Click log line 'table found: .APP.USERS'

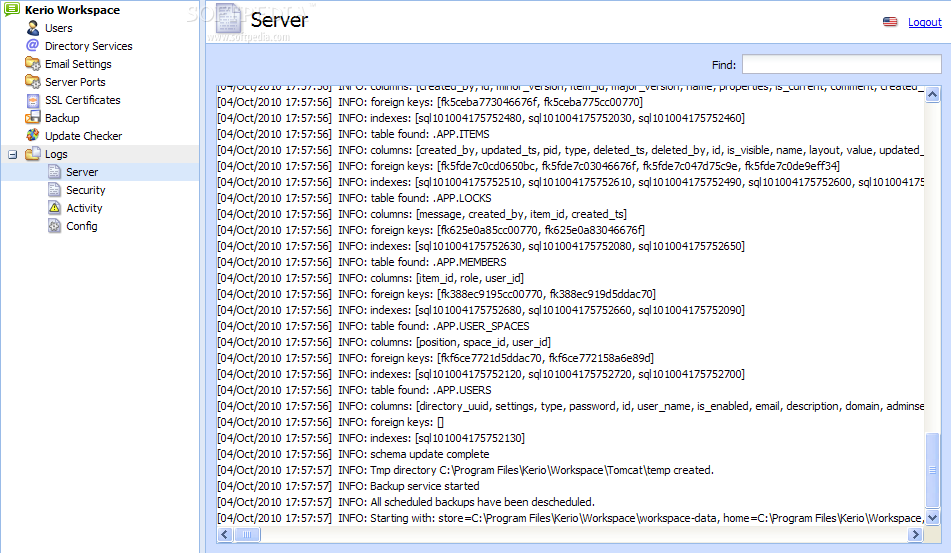click(x=354, y=390)
